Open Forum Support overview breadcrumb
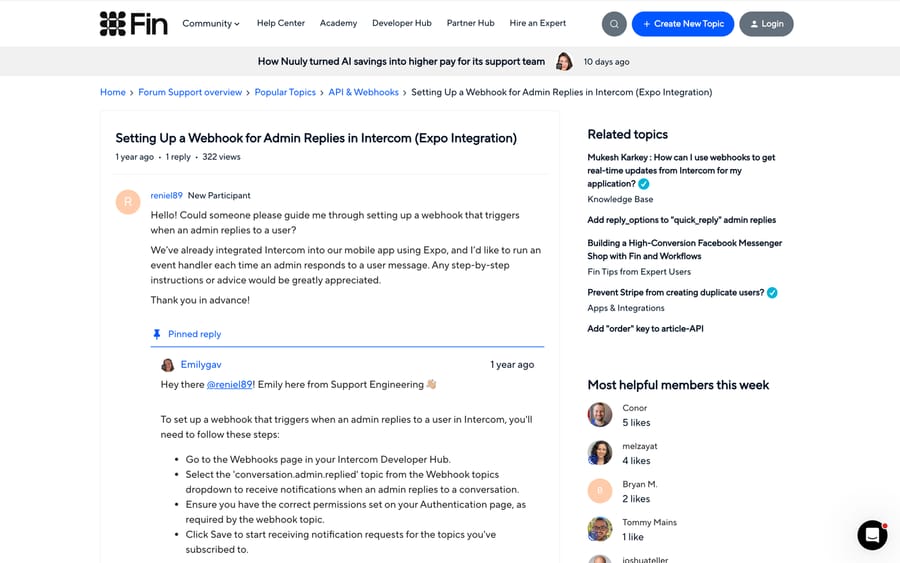Viewport: 900px width, 563px height. (190, 92)
